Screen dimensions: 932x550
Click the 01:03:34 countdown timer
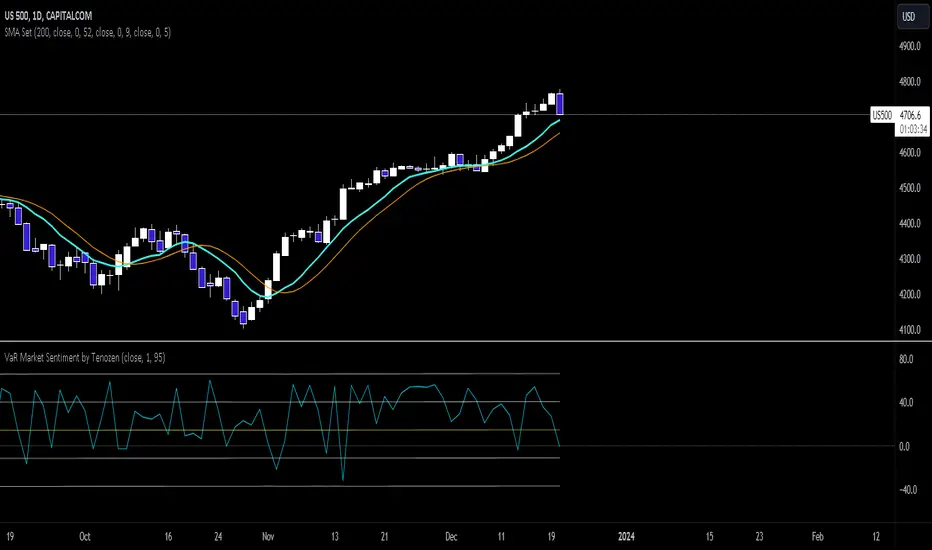913,129
